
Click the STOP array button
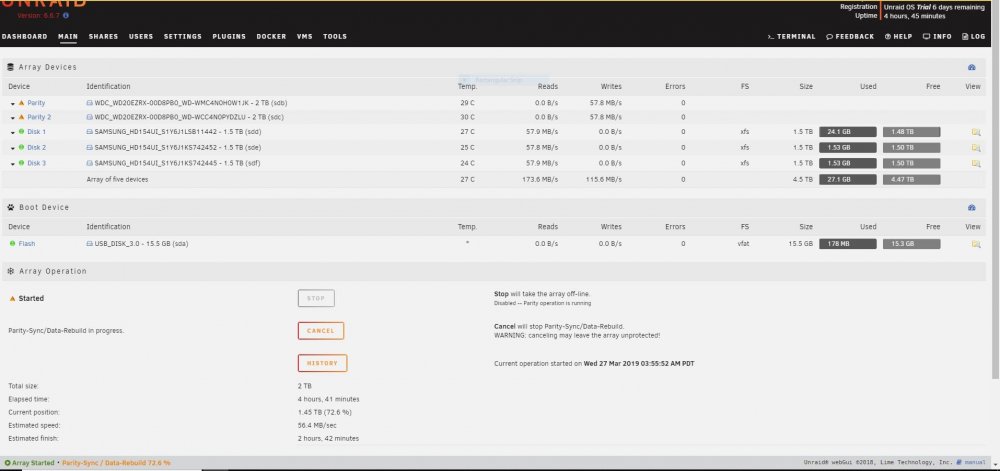[316, 298]
